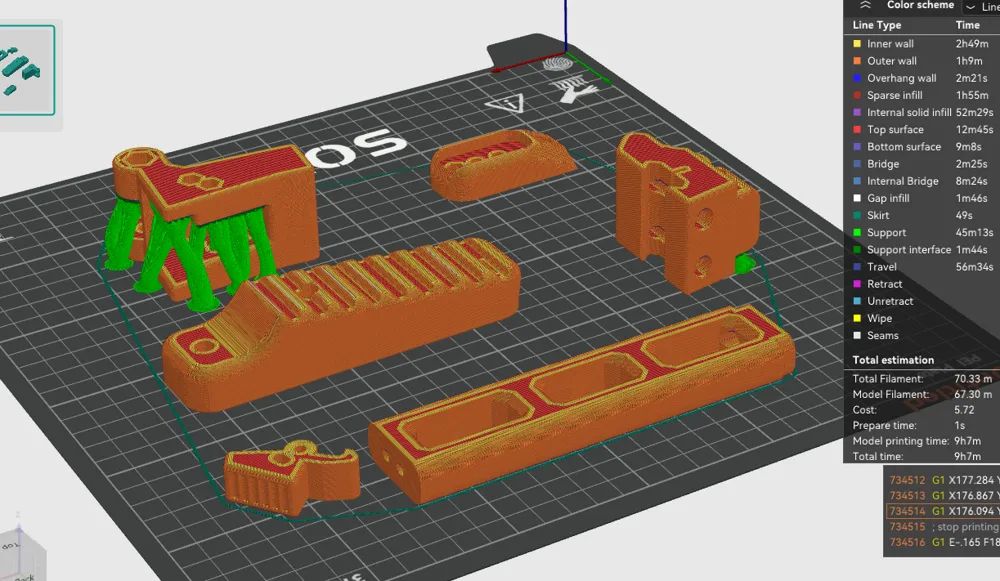1000x581 pixels.
Task: Click the Support green swatch icon
Action: click(x=856, y=233)
